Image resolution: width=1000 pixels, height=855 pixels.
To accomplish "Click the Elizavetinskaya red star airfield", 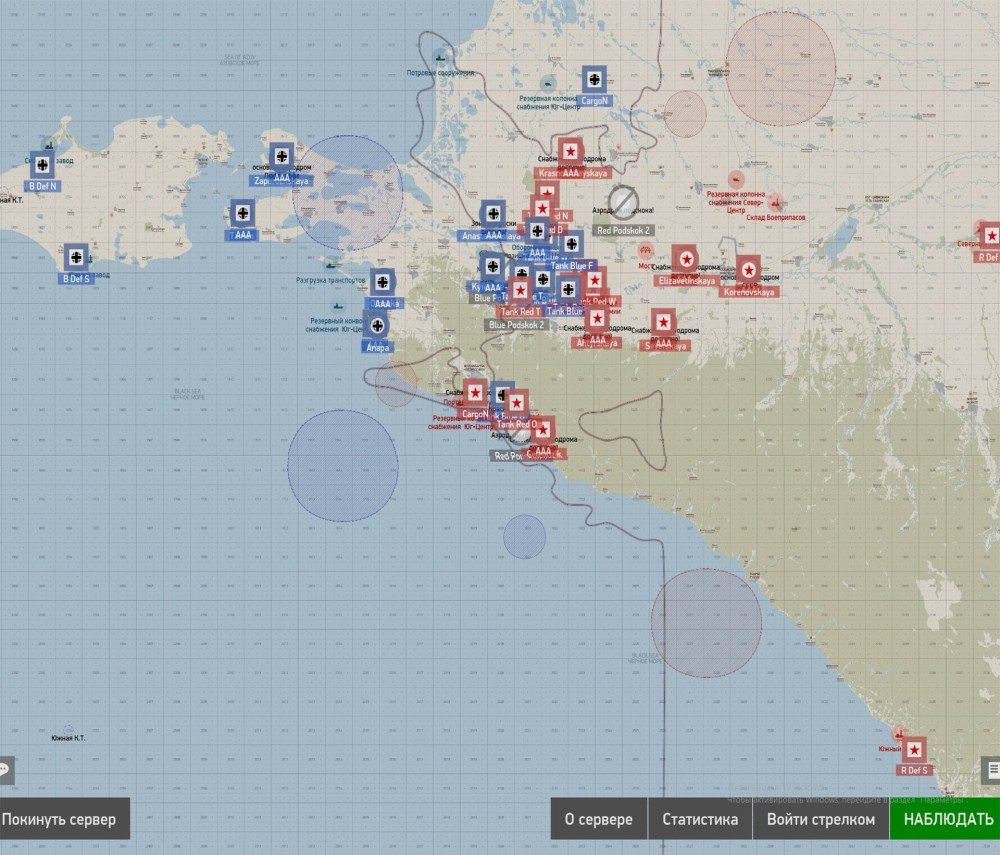I will point(686,259).
